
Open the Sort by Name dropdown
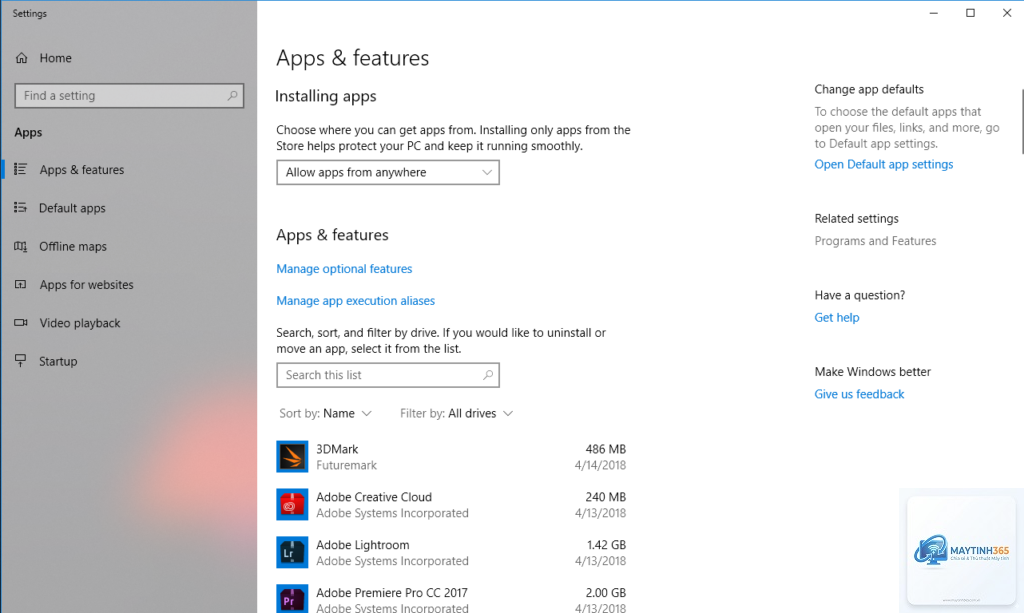click(325, 413)
